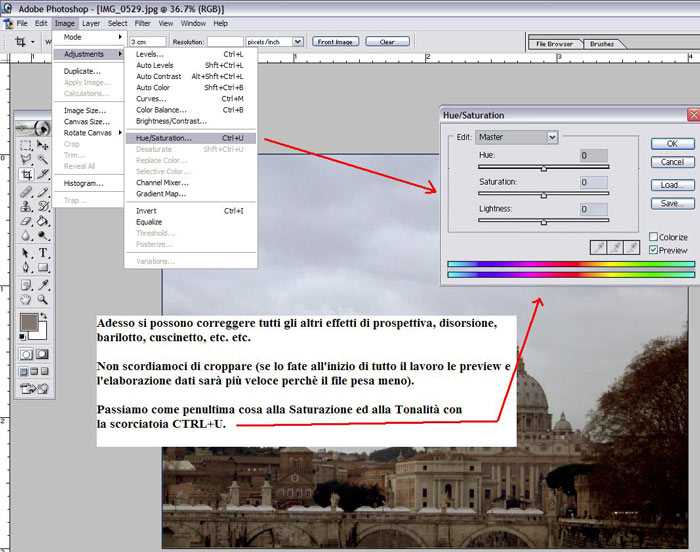Select the Rectangular Marquee tool
Screen dimensions: 700x552
(x=26, y=144)
